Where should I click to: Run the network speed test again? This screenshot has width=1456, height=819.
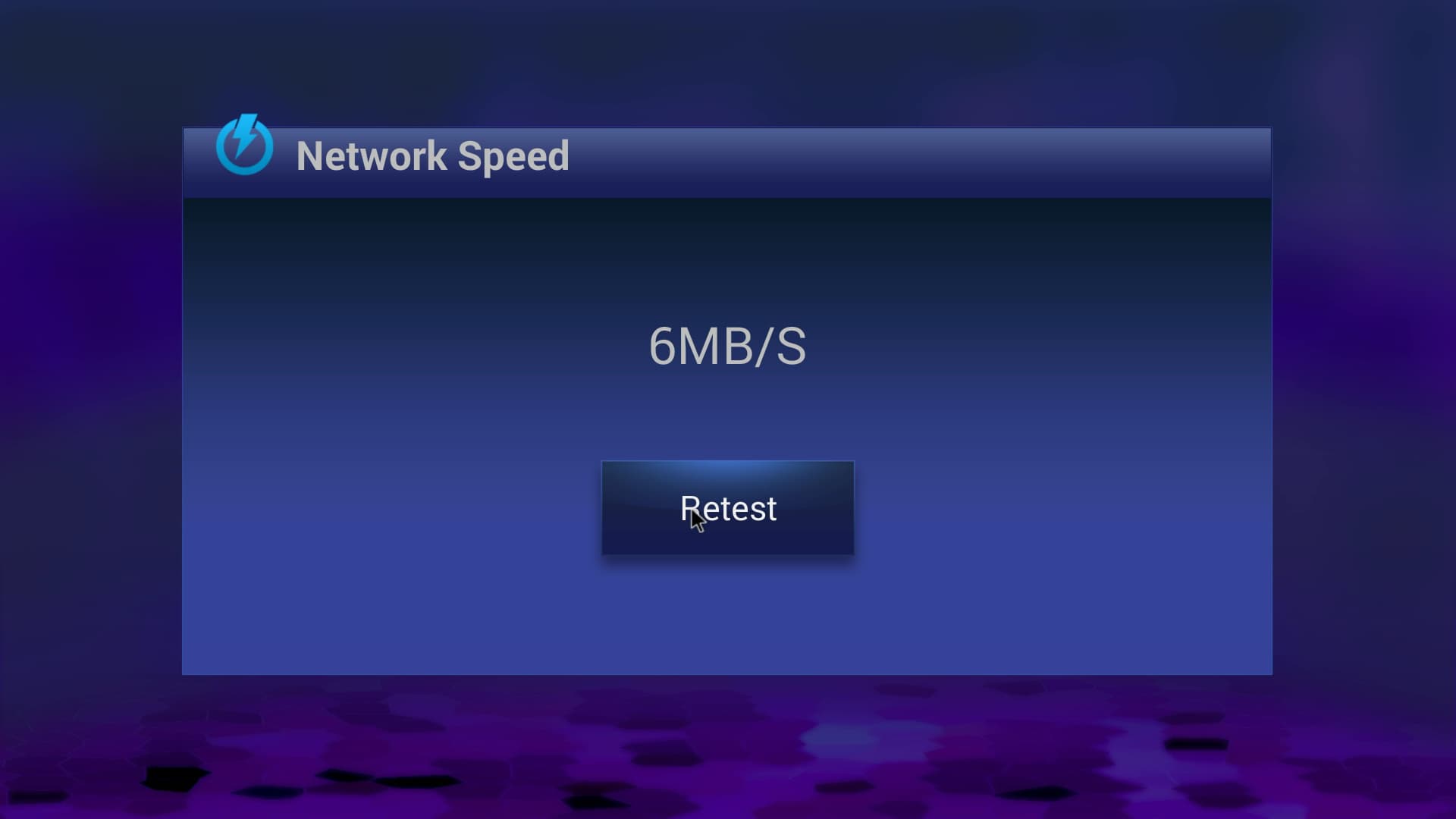[727, 507]
